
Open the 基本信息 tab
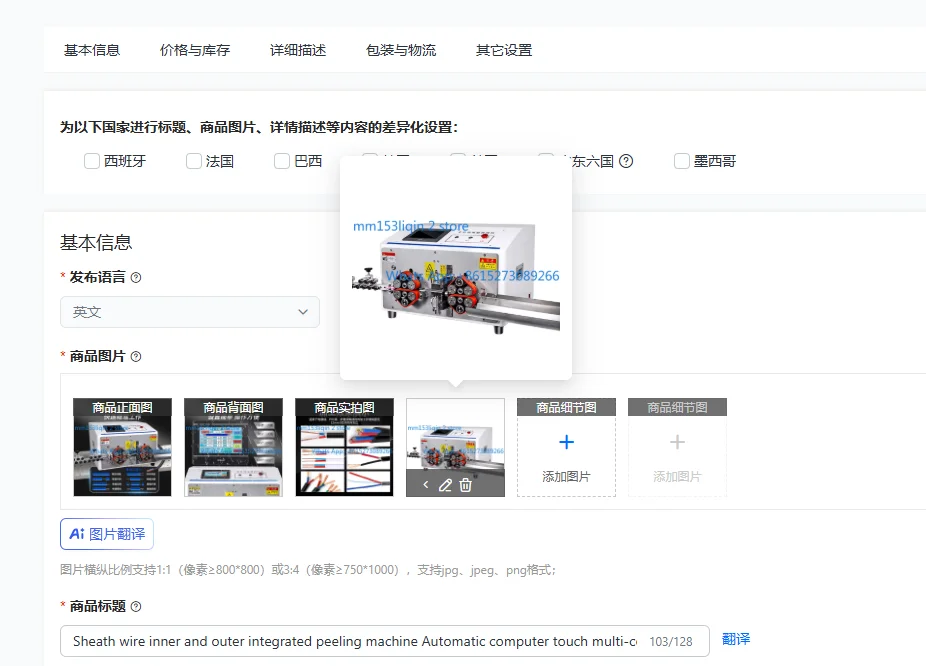(x=92, y=50)
